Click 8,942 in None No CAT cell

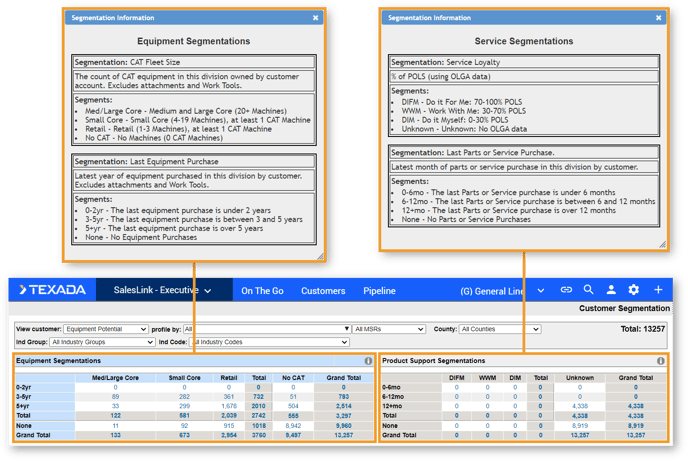point(293,425)
